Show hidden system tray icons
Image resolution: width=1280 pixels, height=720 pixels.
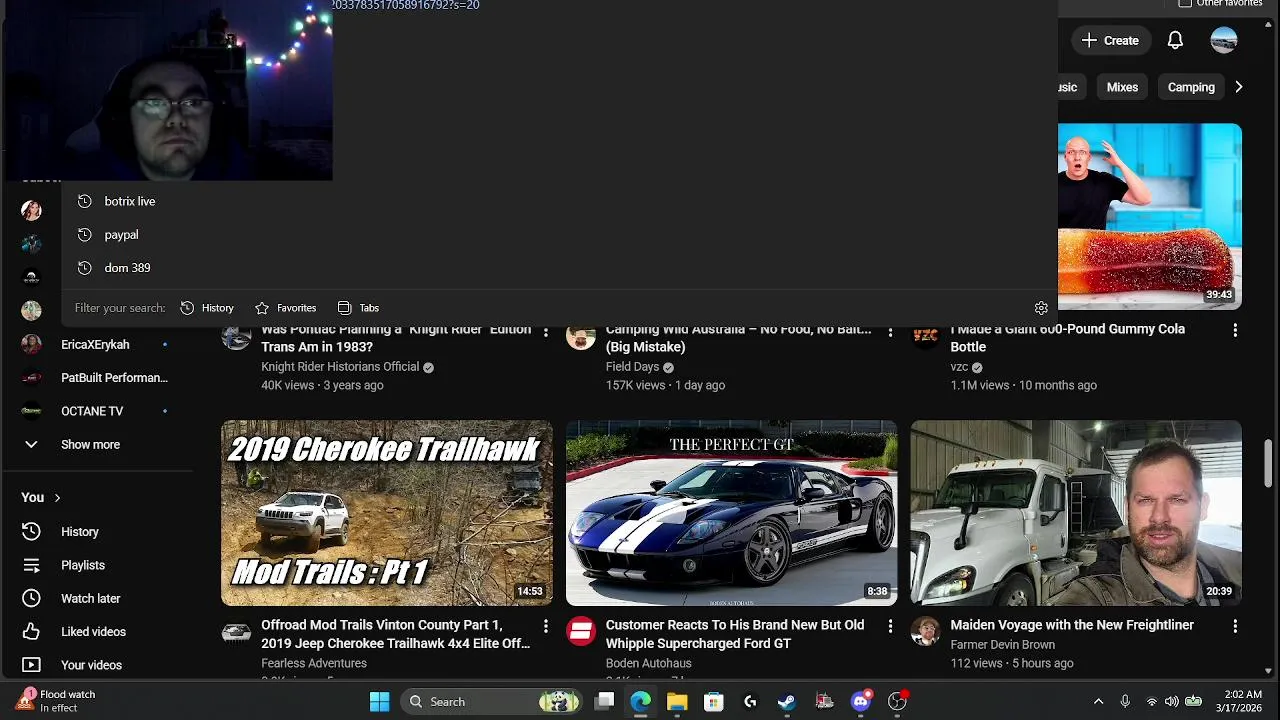click(1098, 702)
